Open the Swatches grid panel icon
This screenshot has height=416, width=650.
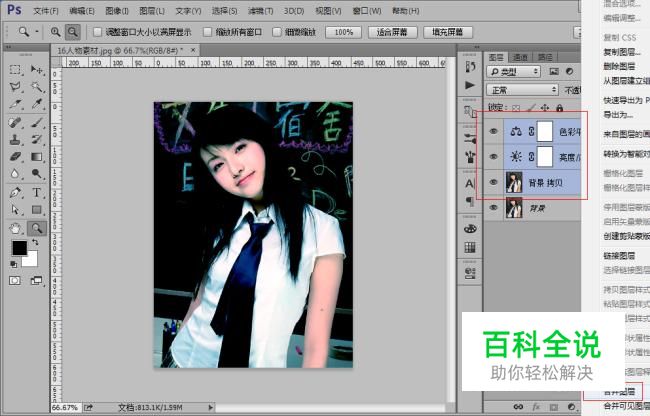pyautogui.click(x=470, y=247)
